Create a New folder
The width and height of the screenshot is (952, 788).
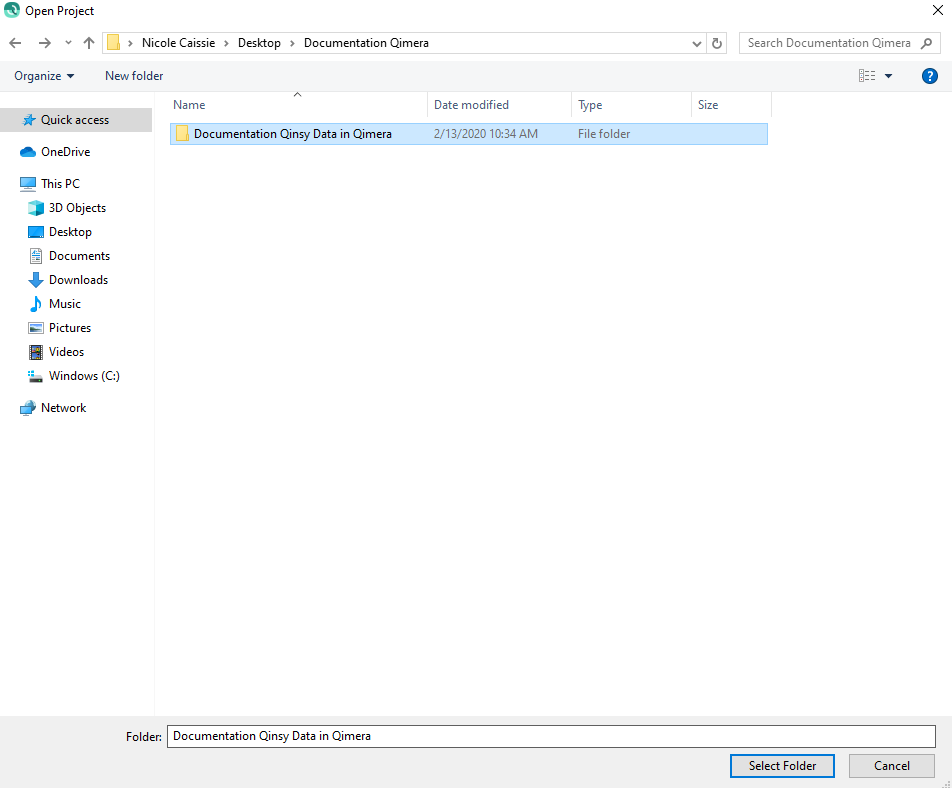click(134, 76)
